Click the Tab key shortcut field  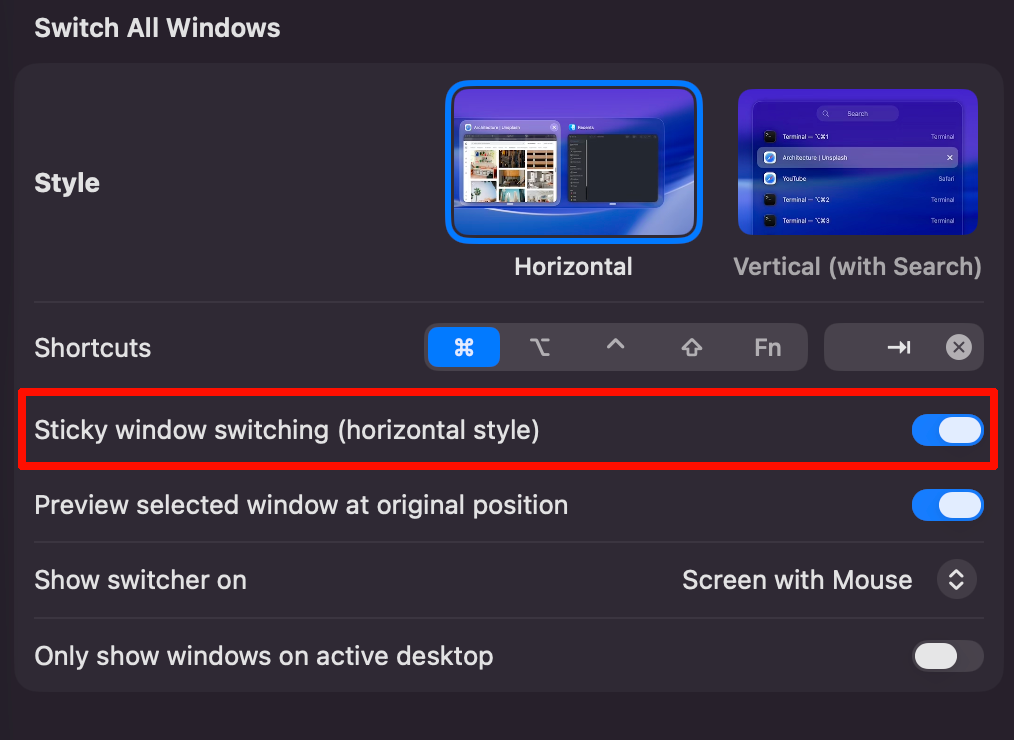[903, 347]
